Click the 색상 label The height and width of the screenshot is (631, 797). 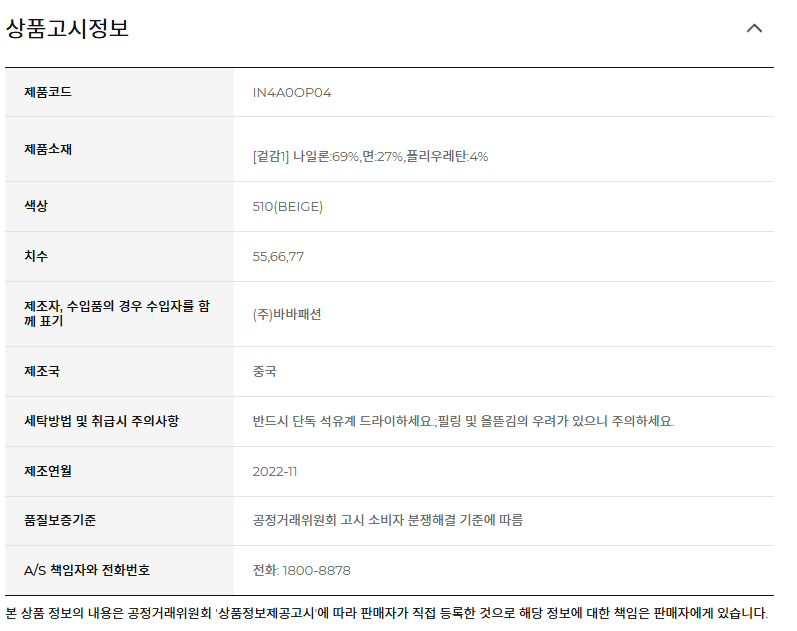[x=36, y=206]
